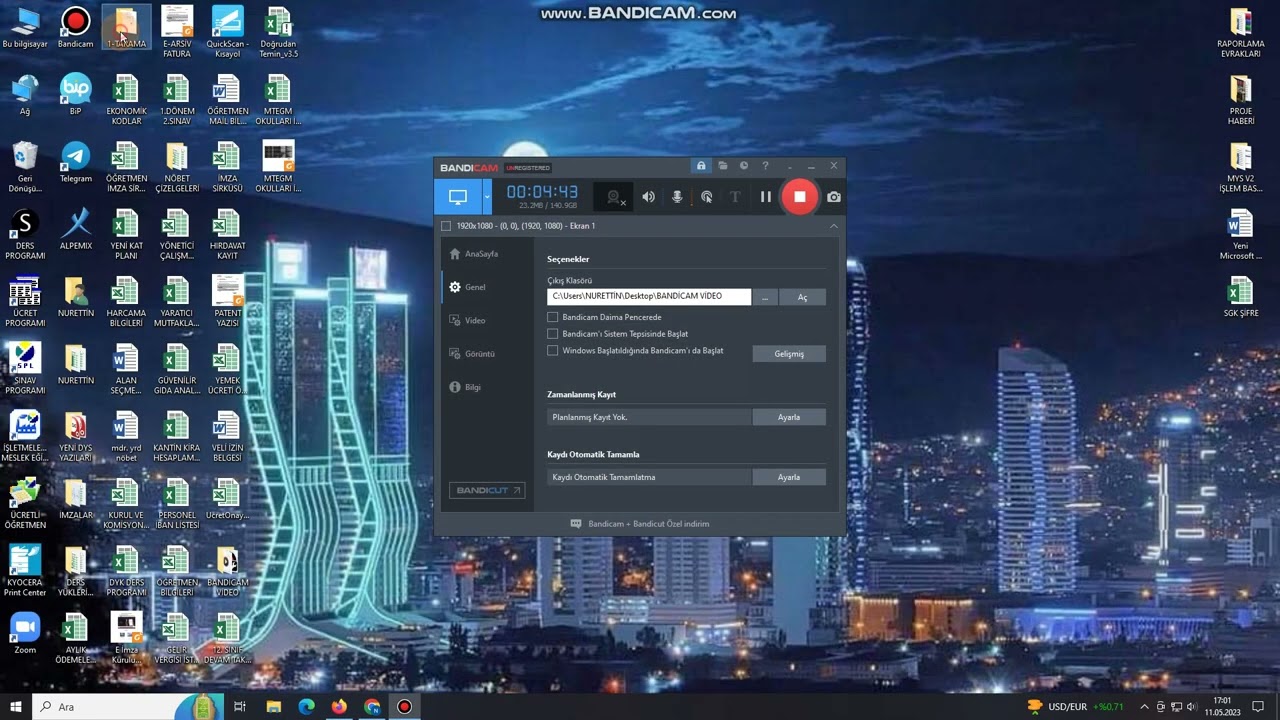Image resolution: width=1280 pixels, height=720 pixels.
Task: Open the AnaSayfa tab
Action: pos(474,254)
